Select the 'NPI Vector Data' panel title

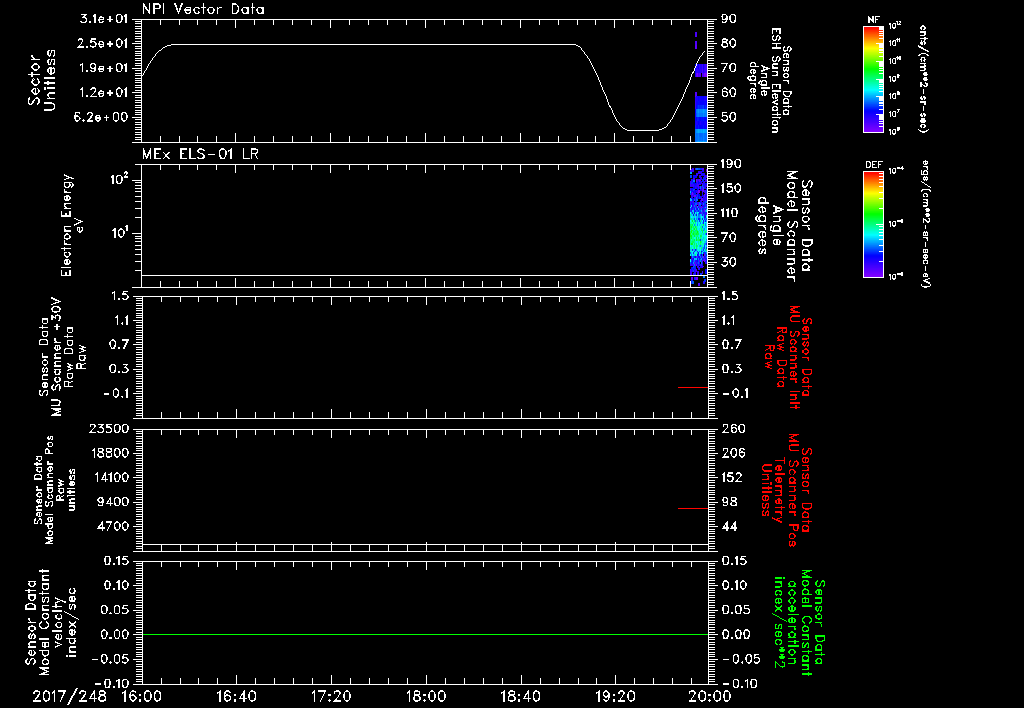(x=203, y=9)
